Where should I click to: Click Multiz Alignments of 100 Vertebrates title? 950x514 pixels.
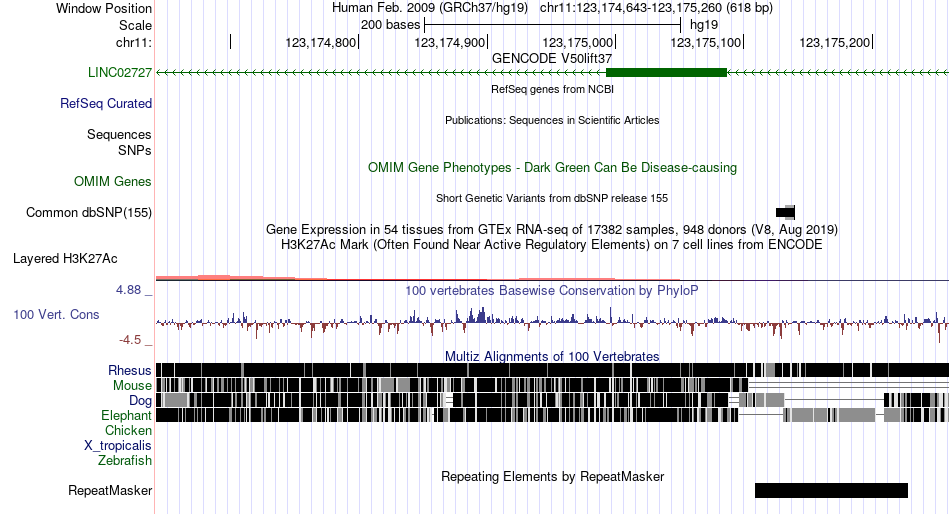pos(552,356)
